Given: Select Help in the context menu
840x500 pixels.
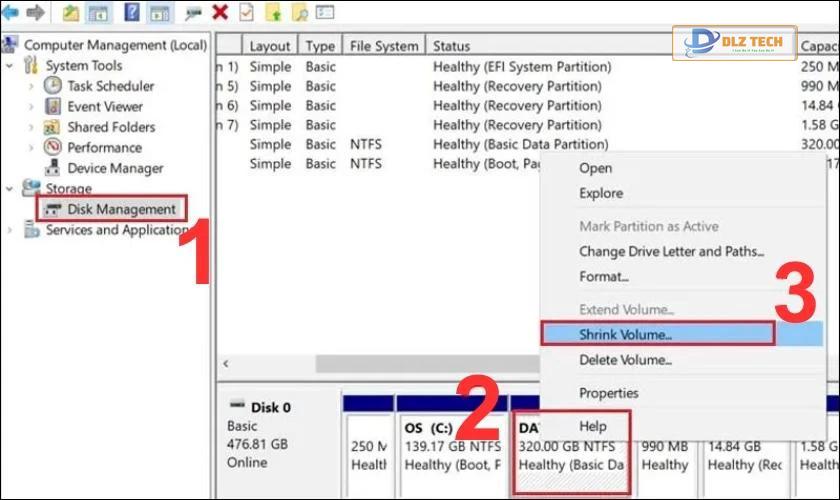Looking at the screenshot, I should click(x=592, y=426).
